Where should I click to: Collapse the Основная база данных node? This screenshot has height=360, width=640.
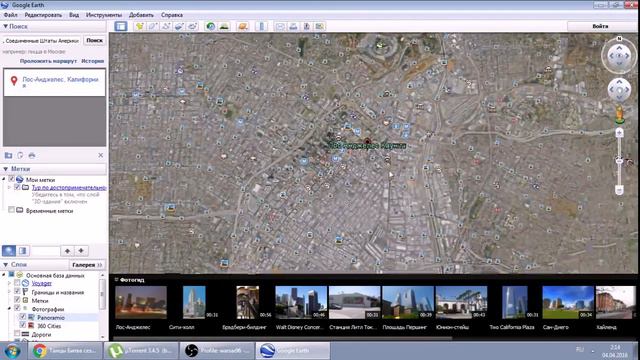(x=4, y=275)
